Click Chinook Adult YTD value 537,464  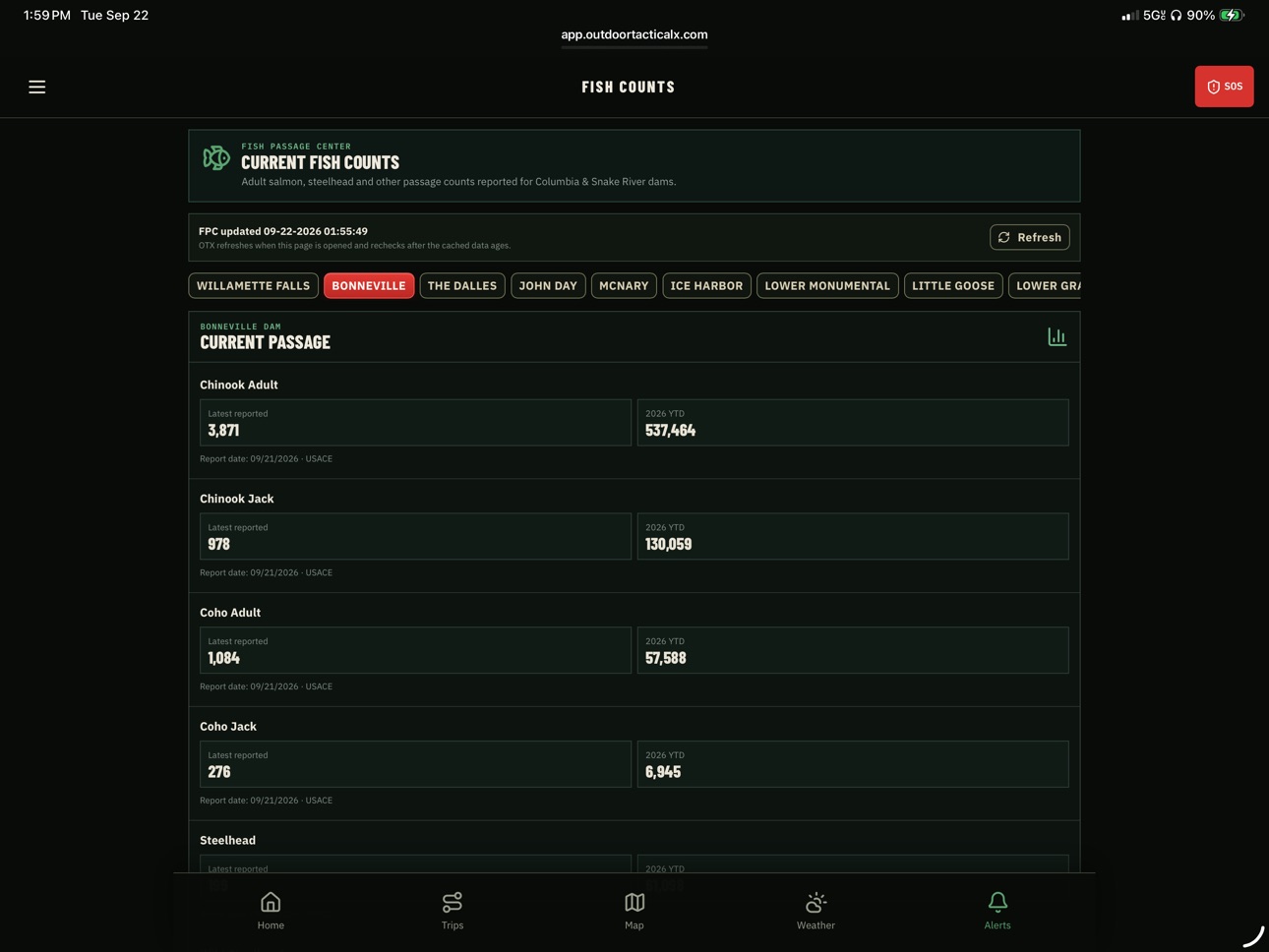pos(670,430)
